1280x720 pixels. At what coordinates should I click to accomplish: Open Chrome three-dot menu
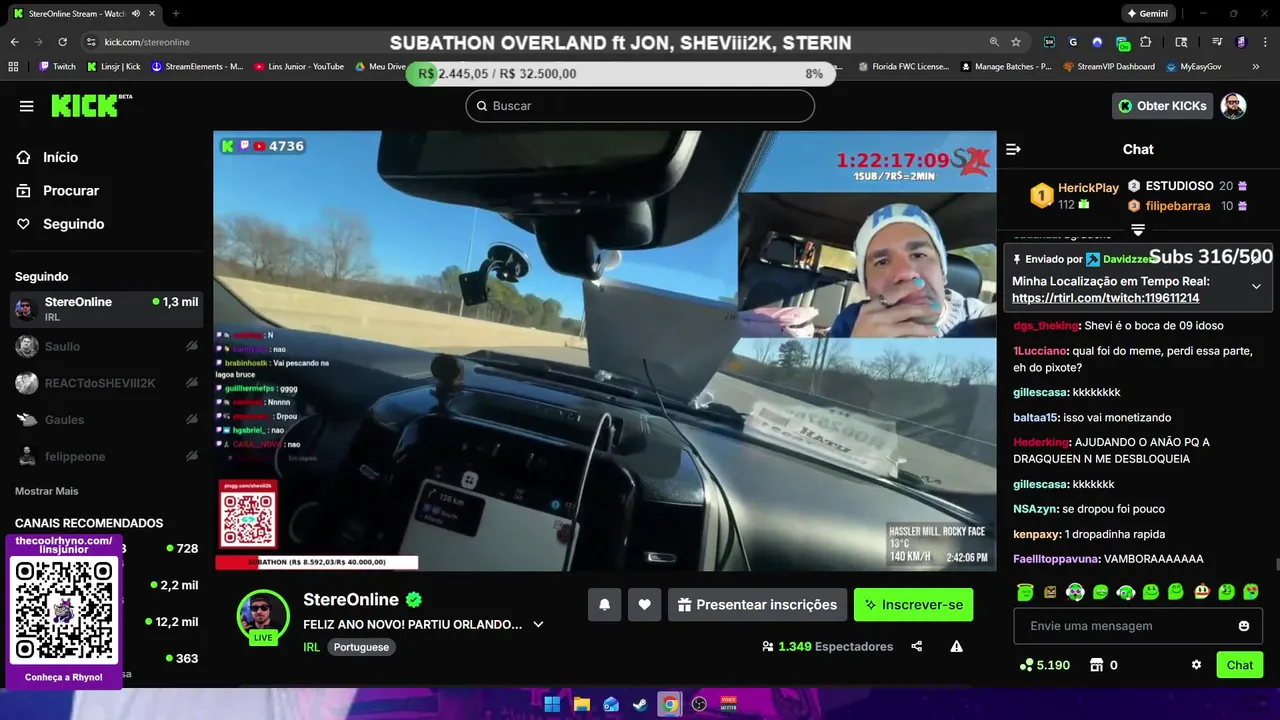tap(1265, 42)
